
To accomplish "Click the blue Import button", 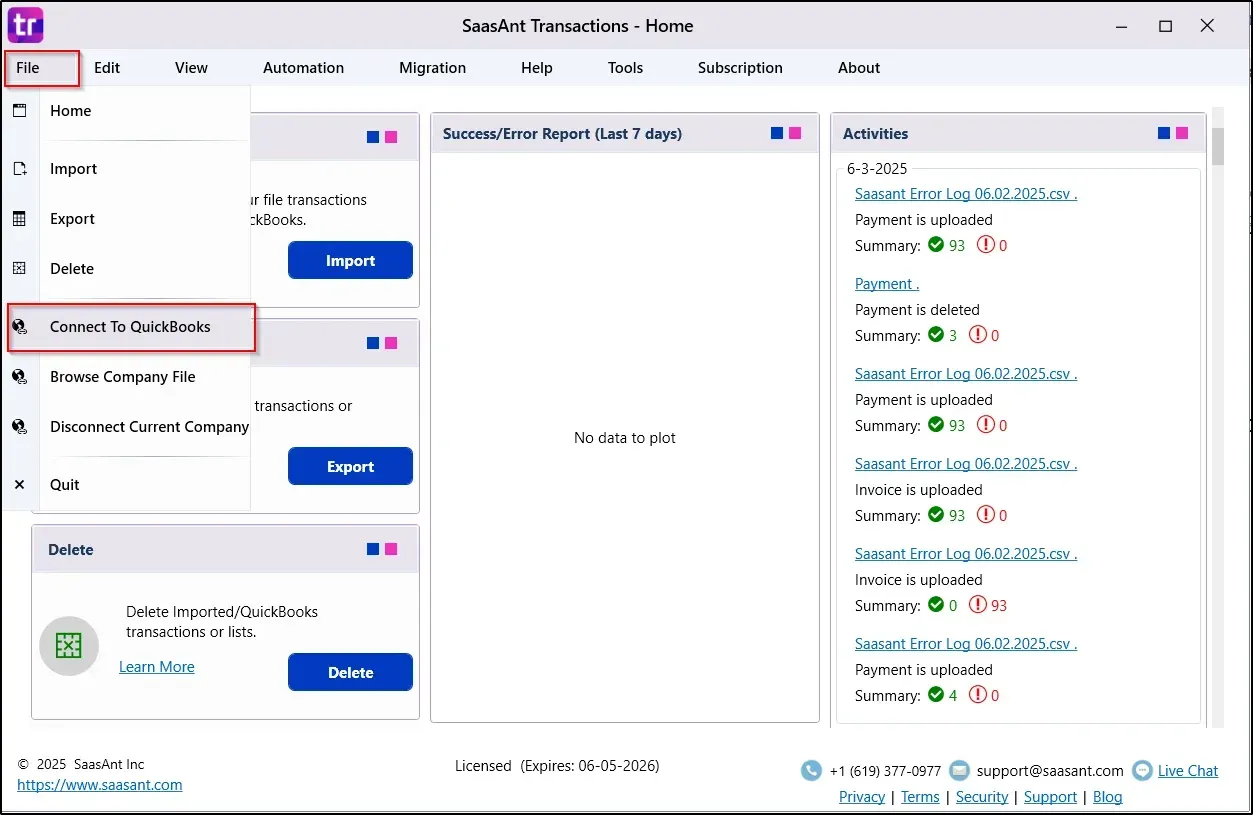I will (350, 260).
